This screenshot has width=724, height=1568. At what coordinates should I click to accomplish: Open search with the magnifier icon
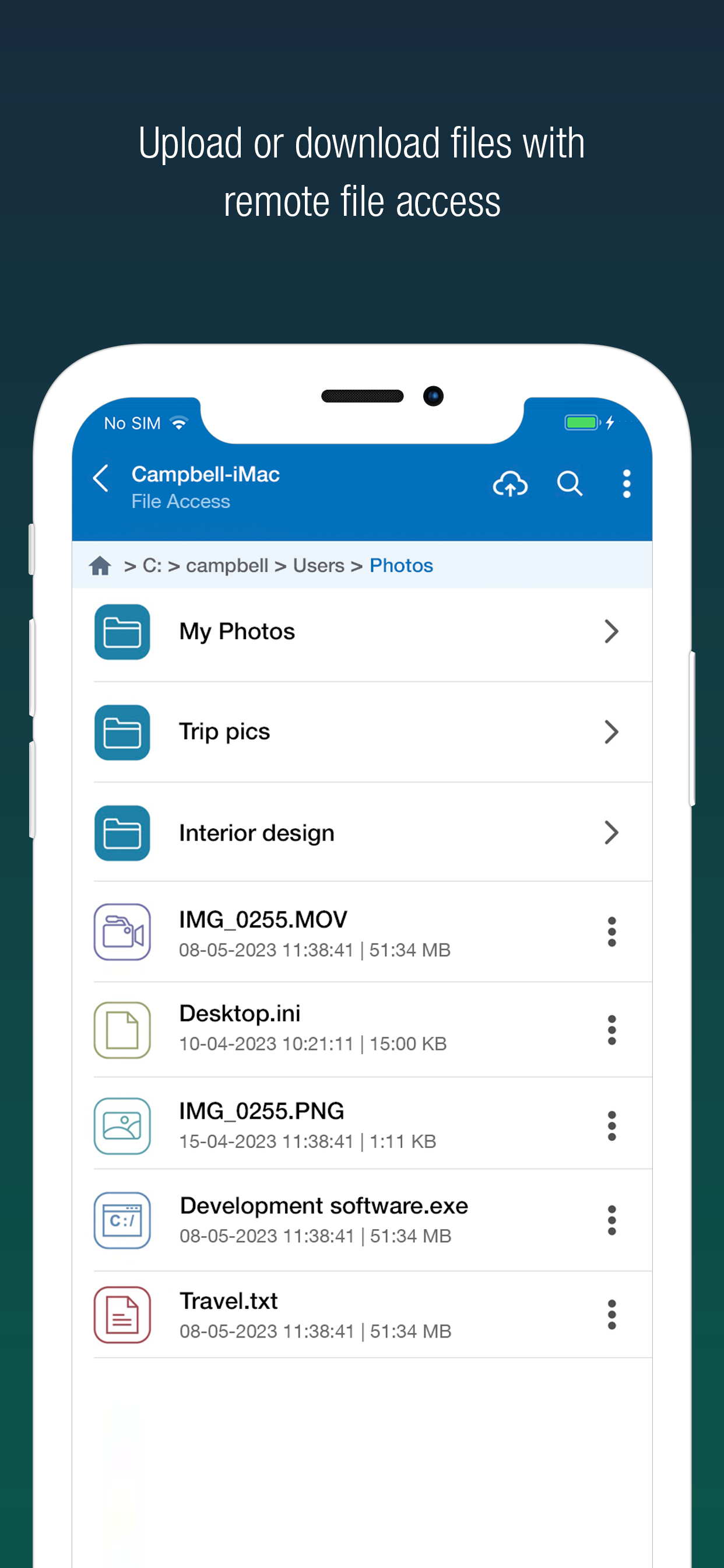coord(570,484)
